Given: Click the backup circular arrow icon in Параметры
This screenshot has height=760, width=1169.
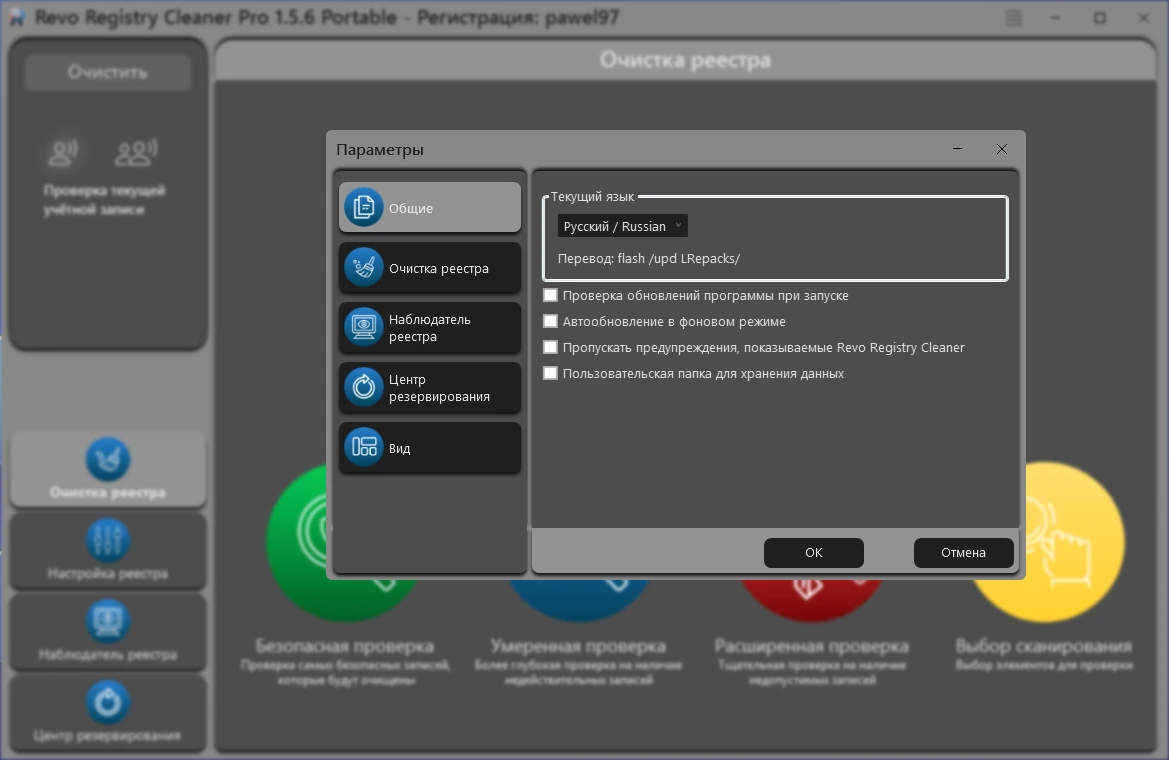Looking at the screenshot, I should [364, 386].
